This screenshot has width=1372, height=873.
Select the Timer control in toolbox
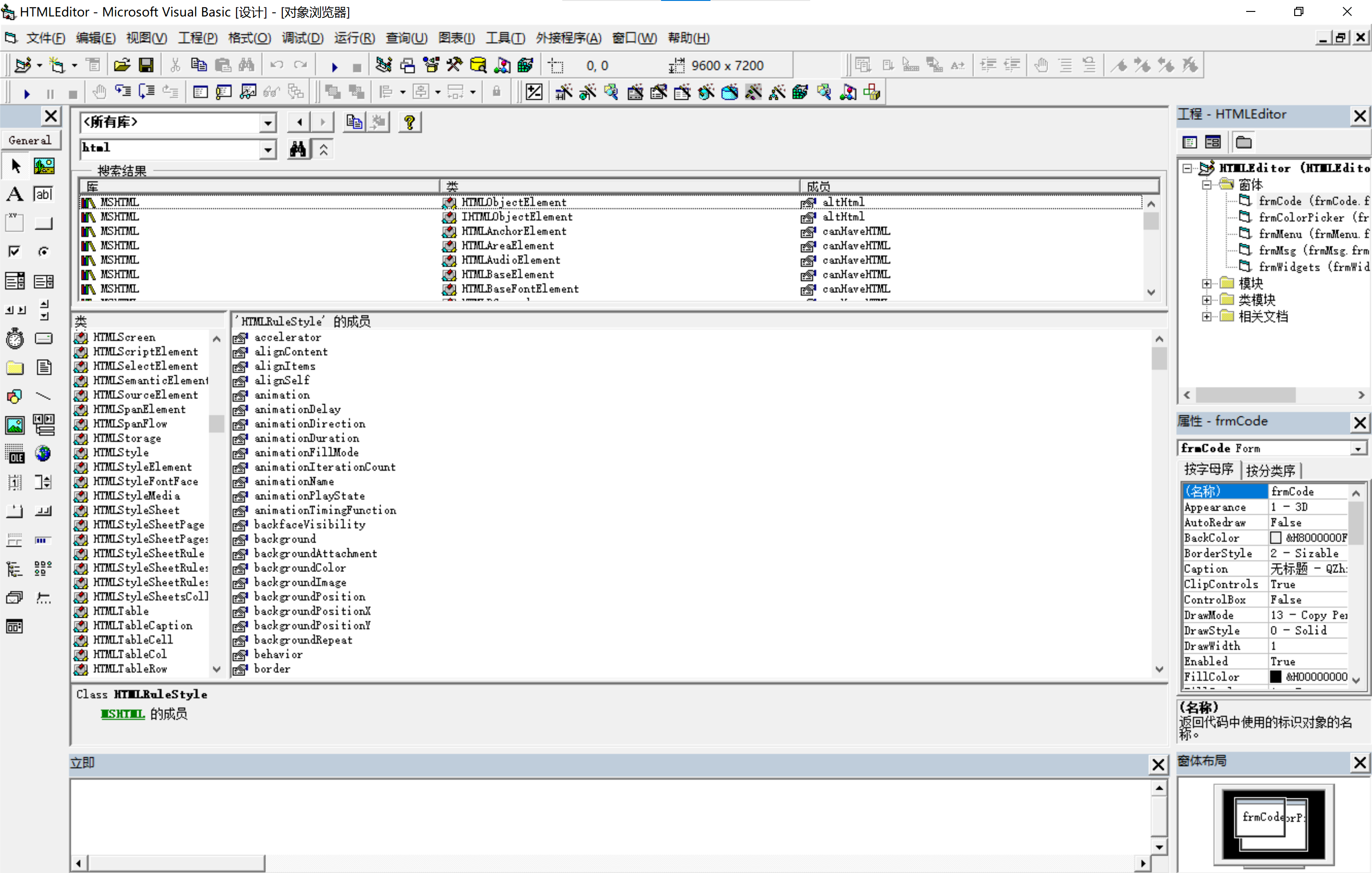click(15, 339)
